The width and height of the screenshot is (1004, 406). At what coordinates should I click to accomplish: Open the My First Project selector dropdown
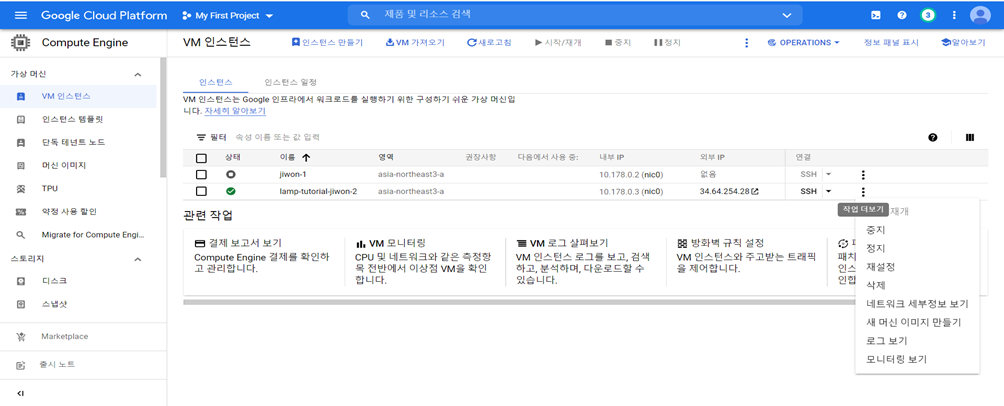pyautogui.click(x=227, y=15)
